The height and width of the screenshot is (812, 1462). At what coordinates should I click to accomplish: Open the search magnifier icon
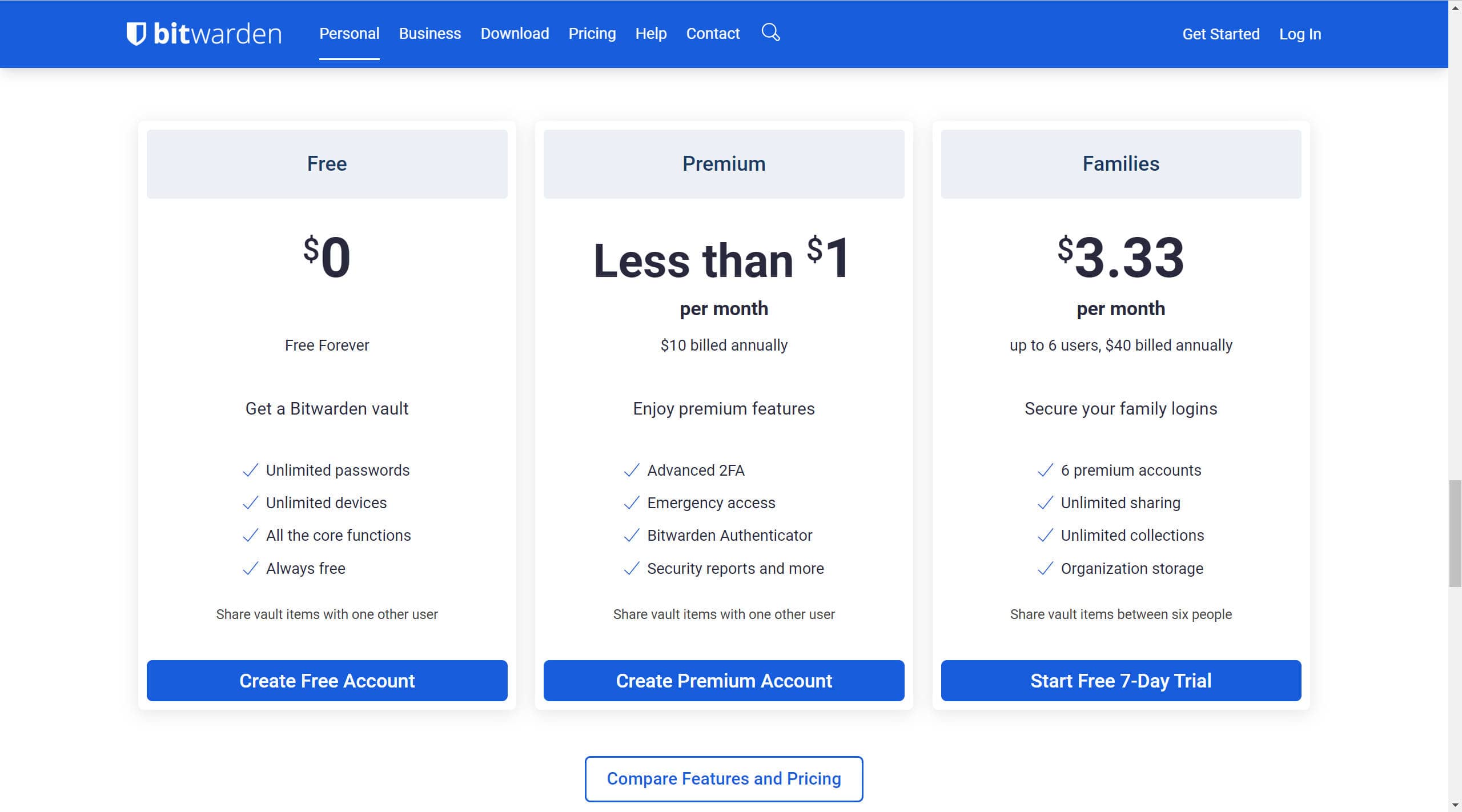770,33
